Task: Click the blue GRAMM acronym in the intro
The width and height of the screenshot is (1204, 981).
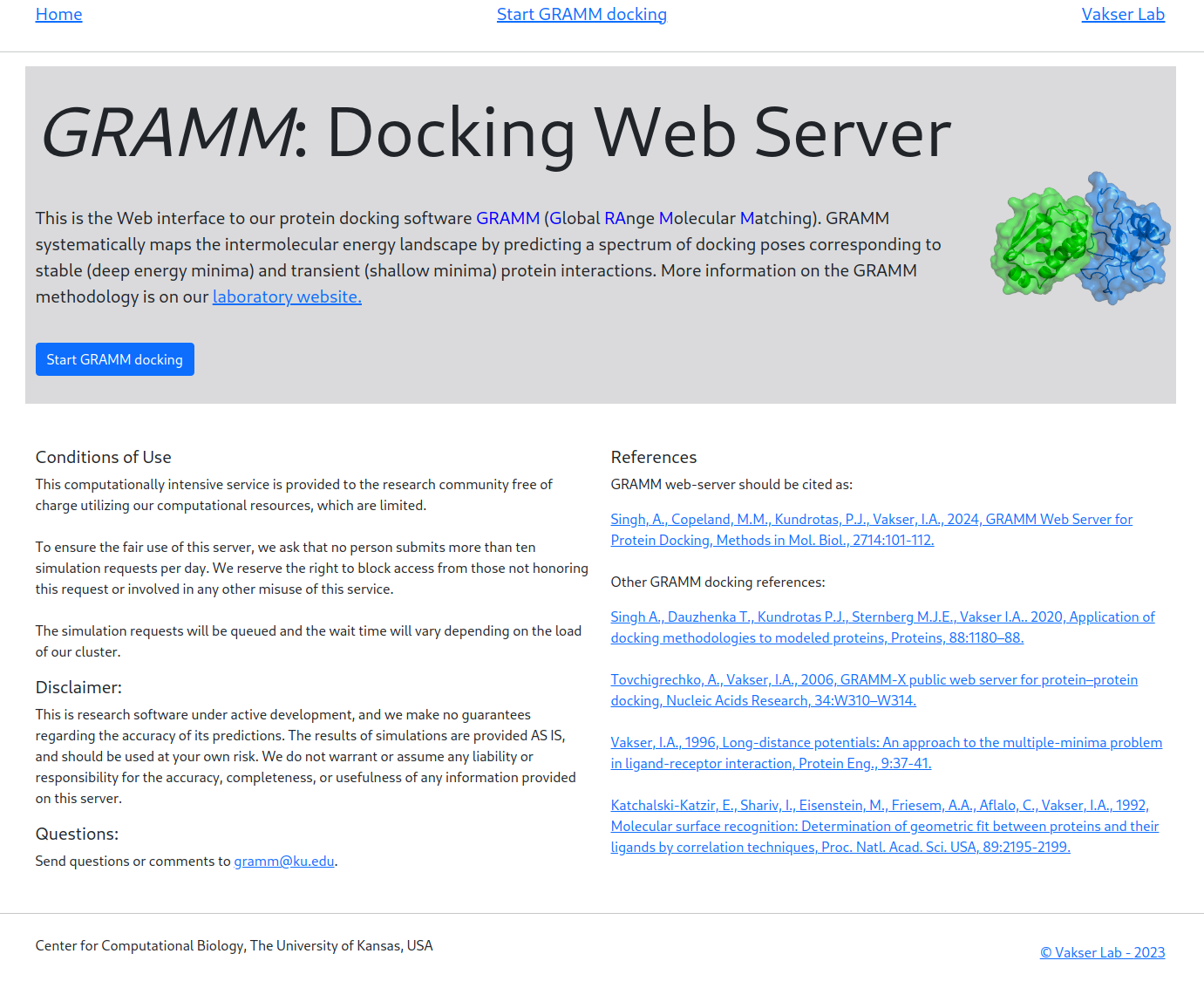Action: tap(507, 219)
